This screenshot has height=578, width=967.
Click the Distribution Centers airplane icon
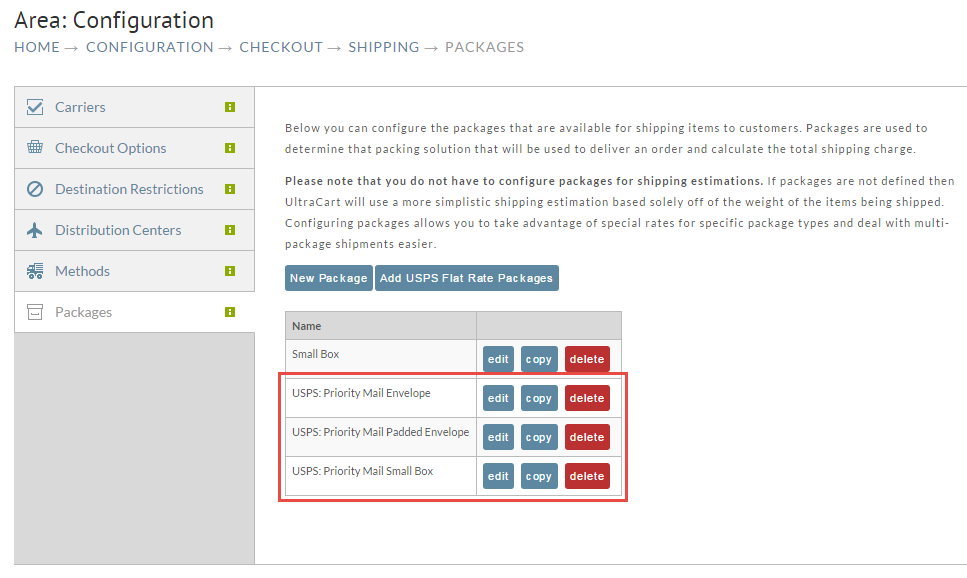click(35, 230)
